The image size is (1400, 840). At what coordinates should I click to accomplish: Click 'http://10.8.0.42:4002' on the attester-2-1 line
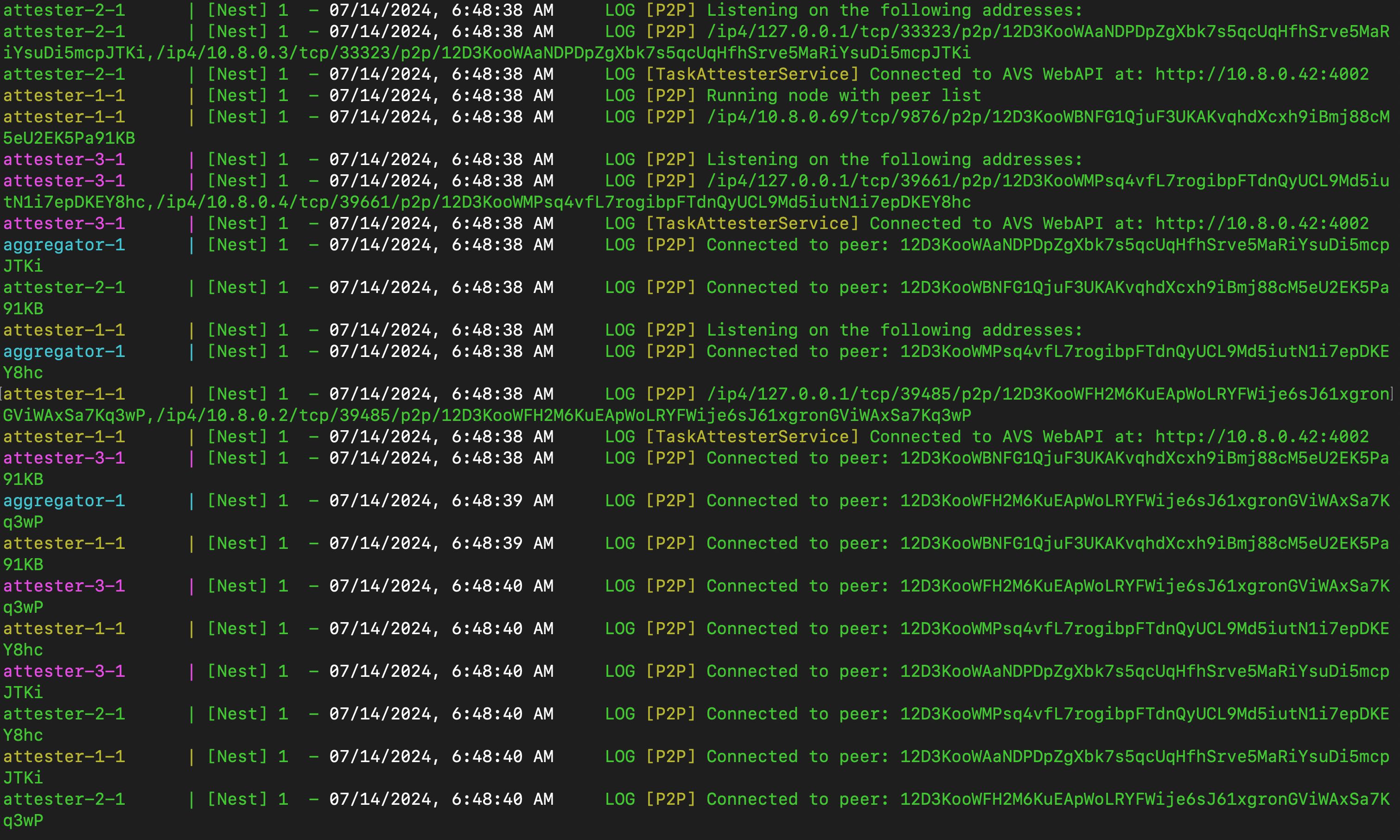1262,74
